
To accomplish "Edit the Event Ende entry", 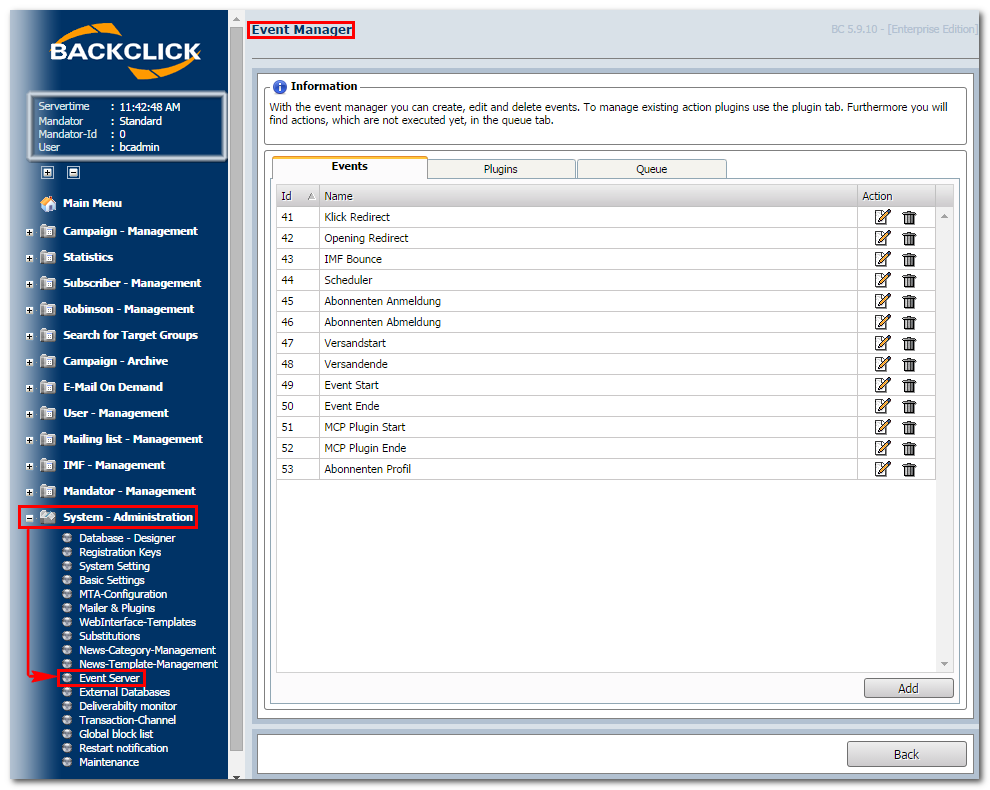I will click(x=882, y=406).
